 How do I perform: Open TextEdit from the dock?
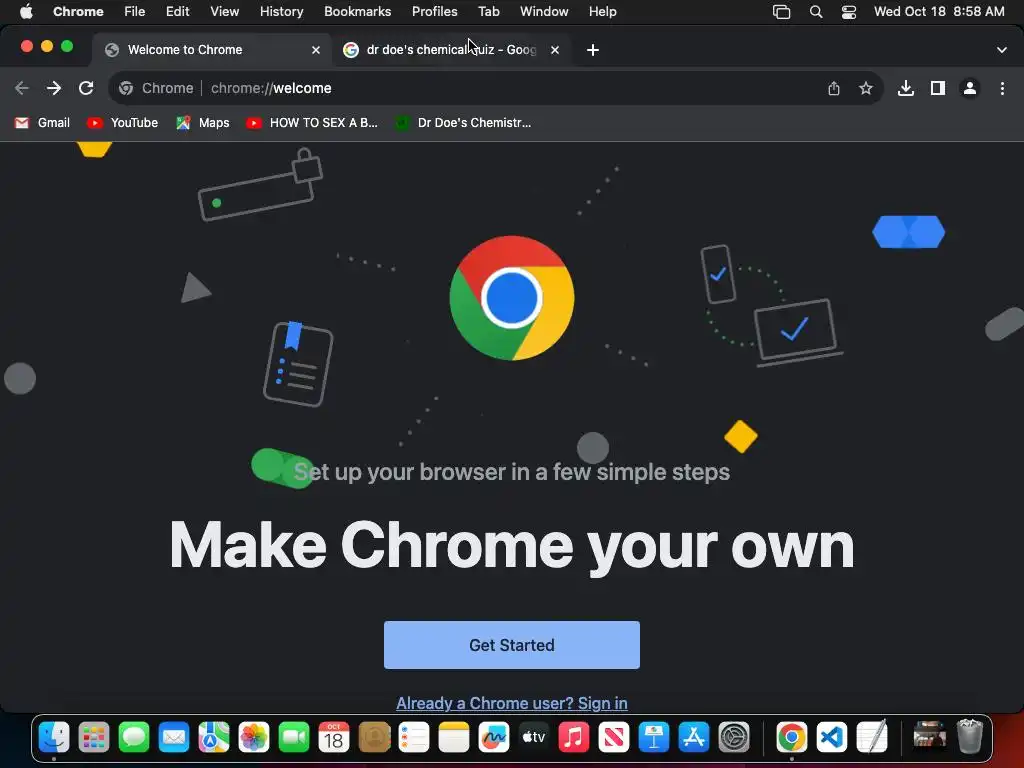pyautogui.click(x=872, y=738)
